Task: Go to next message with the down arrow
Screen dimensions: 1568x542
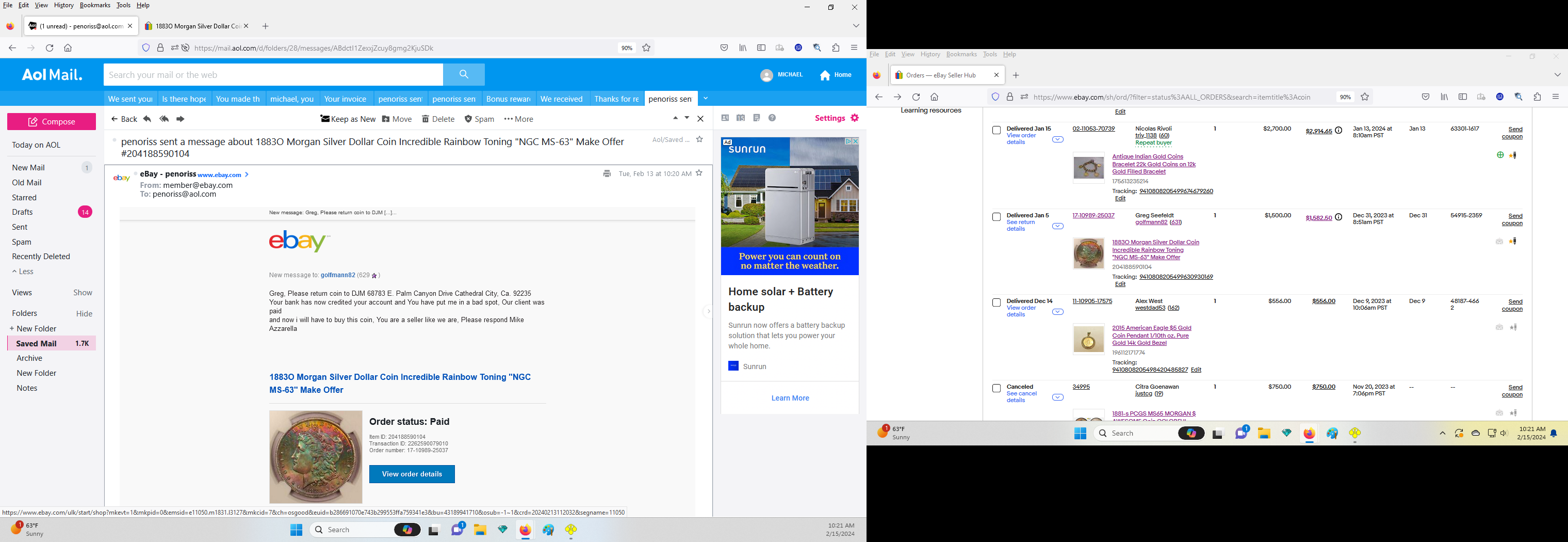Action: (687, 118)
